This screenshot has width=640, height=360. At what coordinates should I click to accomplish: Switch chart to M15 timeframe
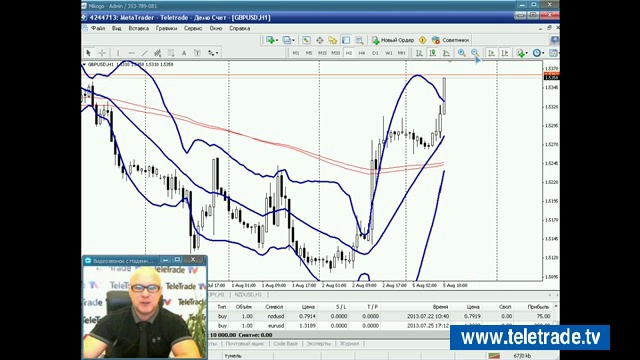(322, 53)
